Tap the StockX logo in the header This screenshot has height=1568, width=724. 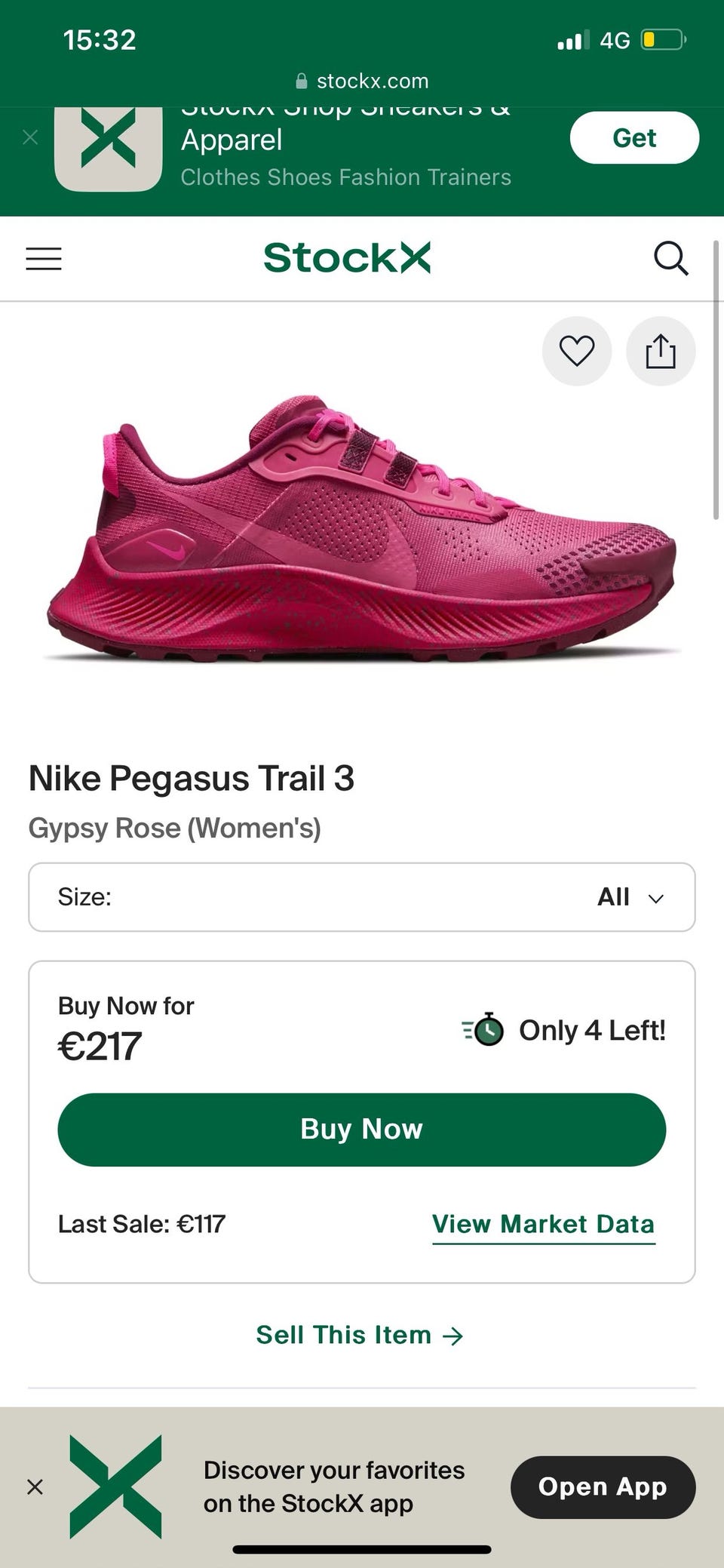[347, 258]
